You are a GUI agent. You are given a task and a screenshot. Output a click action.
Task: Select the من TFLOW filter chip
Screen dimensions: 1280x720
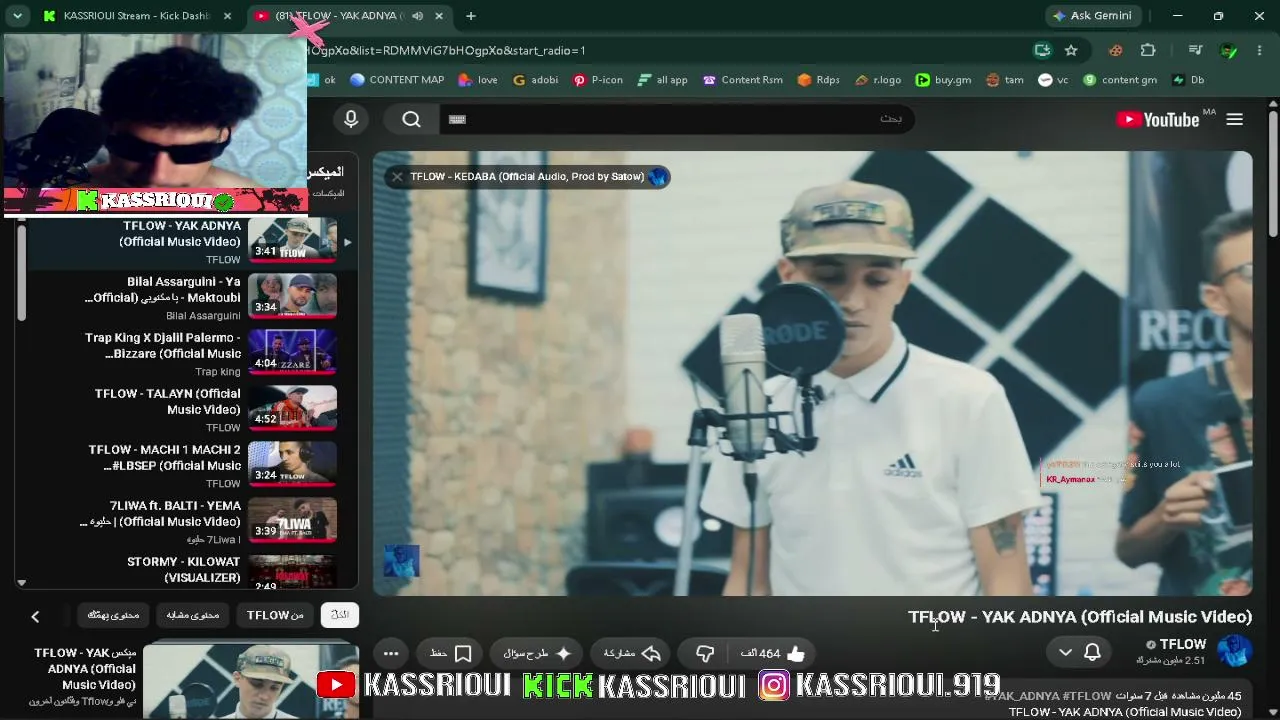275,615
